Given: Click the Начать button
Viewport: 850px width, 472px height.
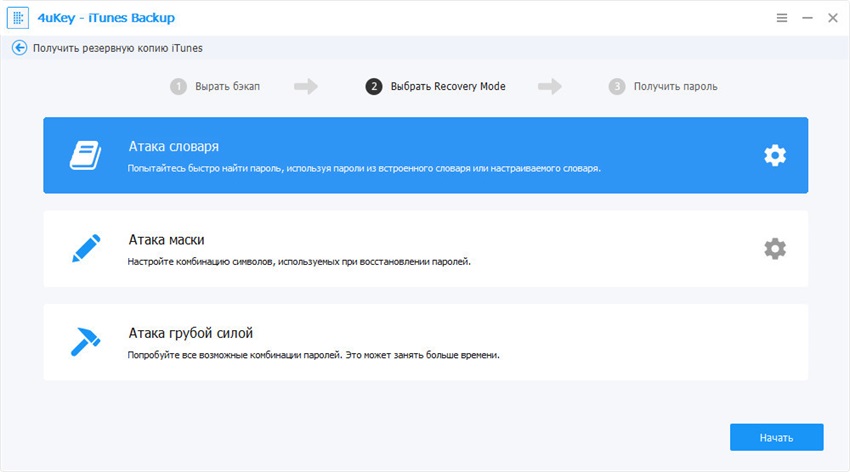Looking at the screenshot, I should tap(776, 437).
